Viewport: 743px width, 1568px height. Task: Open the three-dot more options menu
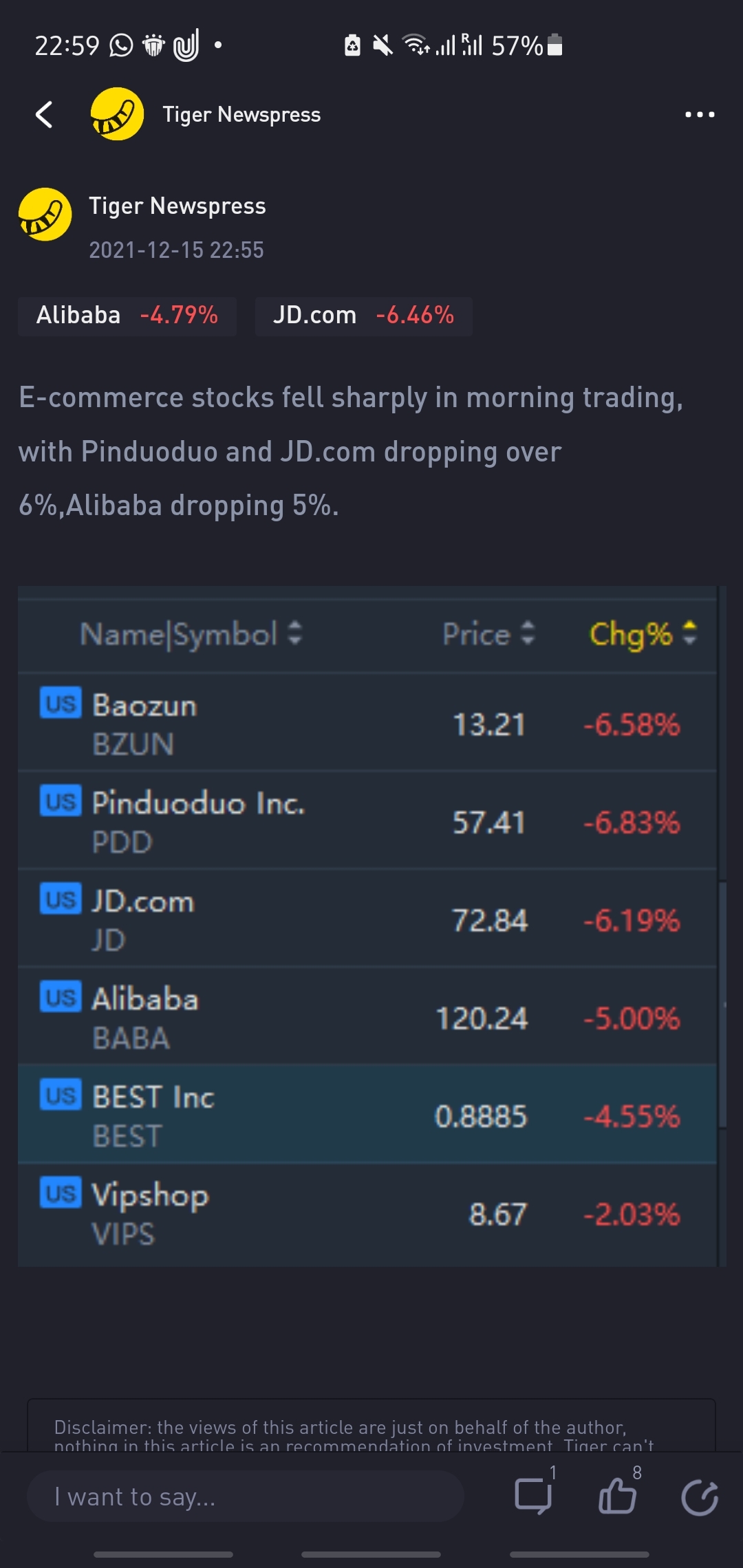[x=700, y=114]
